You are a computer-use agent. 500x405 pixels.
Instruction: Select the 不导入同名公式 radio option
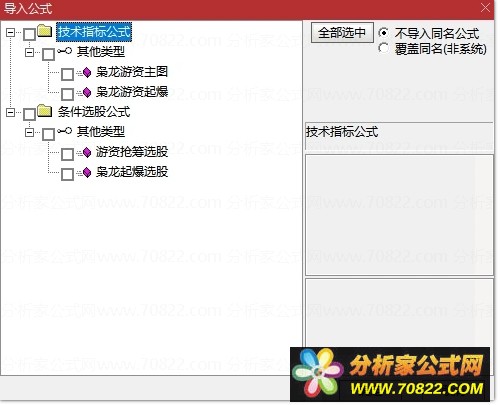384,33
